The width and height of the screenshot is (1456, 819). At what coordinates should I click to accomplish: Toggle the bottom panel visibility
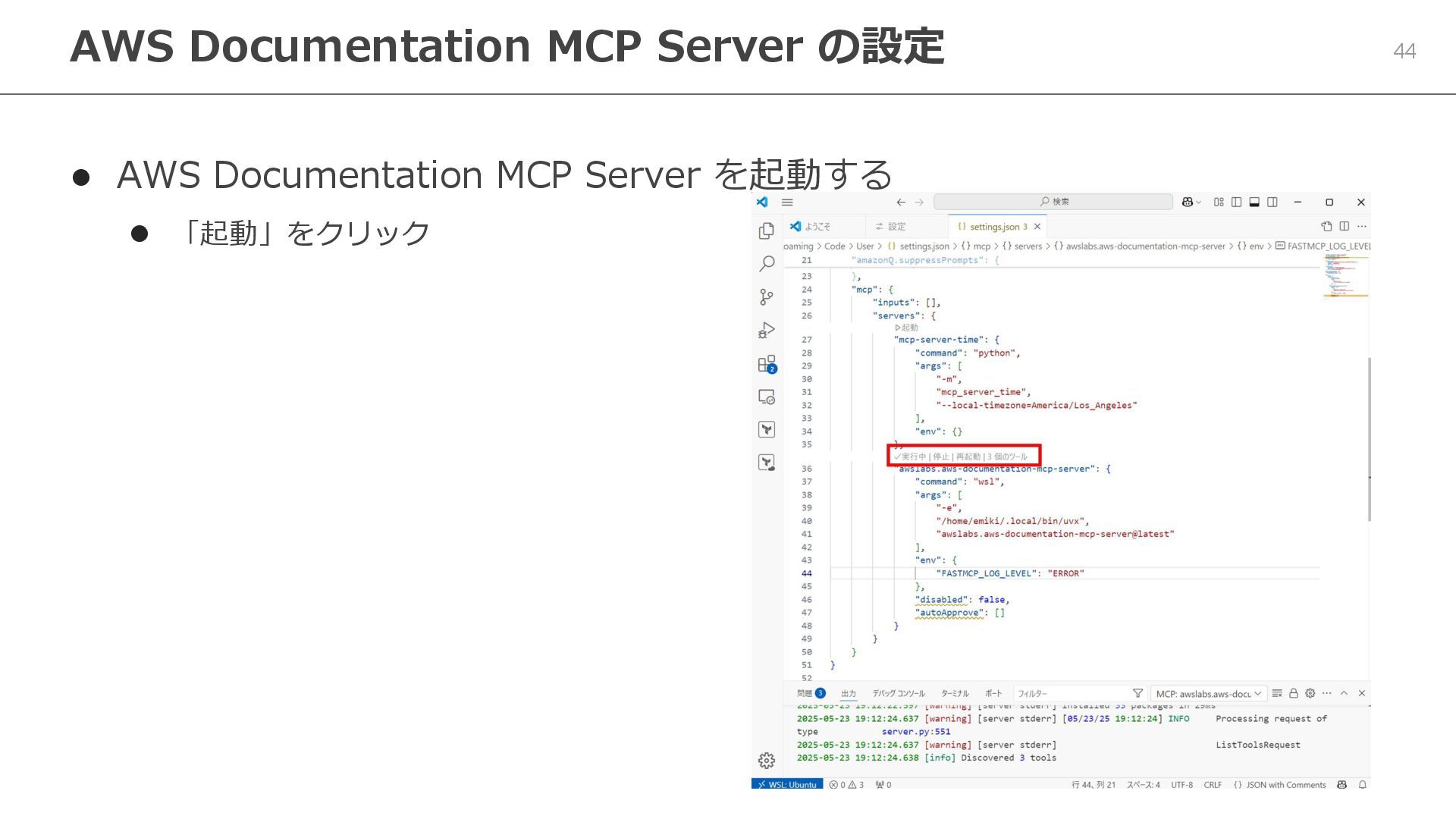(x=1254, y=202)
